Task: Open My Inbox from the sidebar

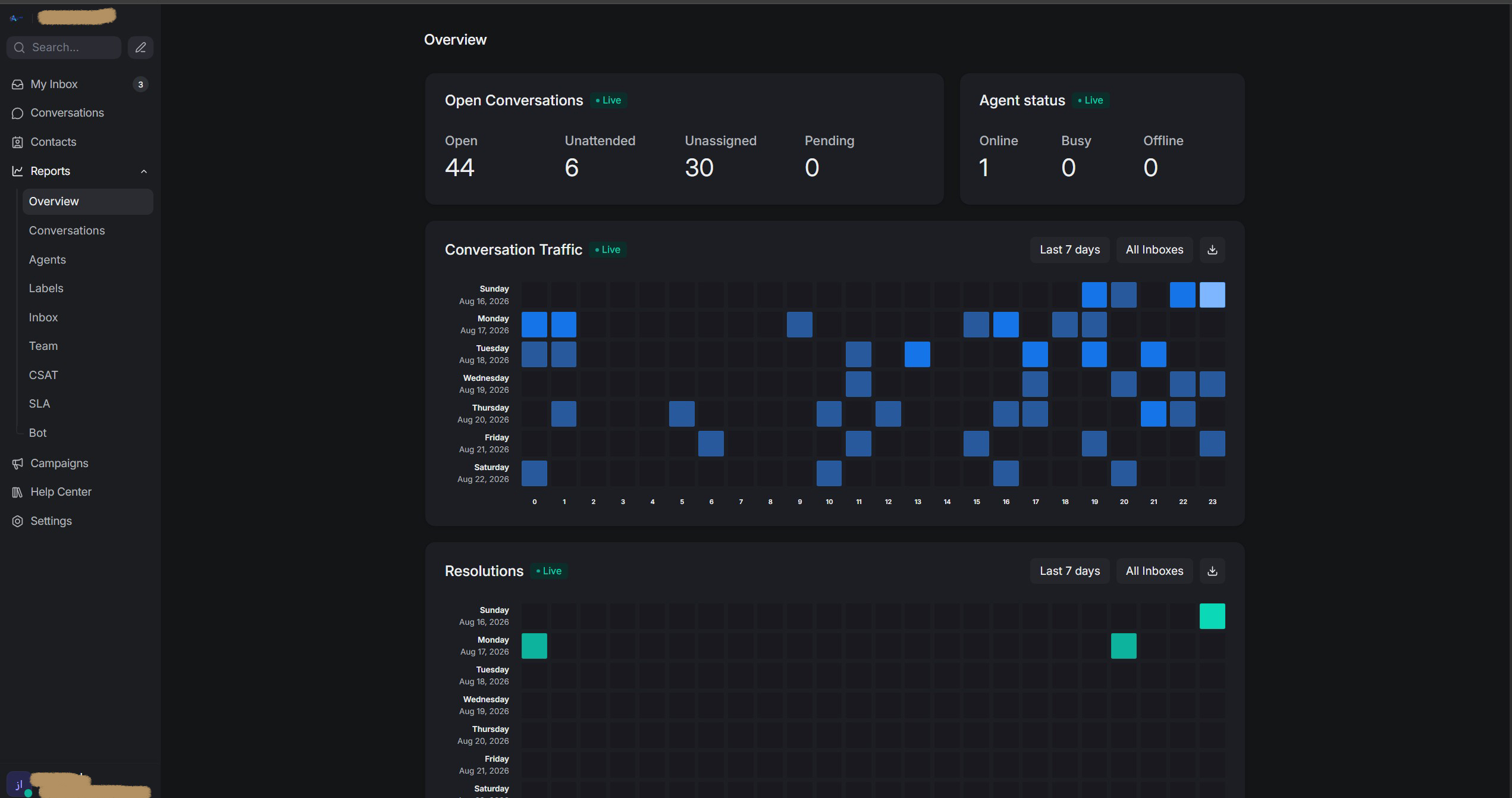Action: (x=80, y=85)
